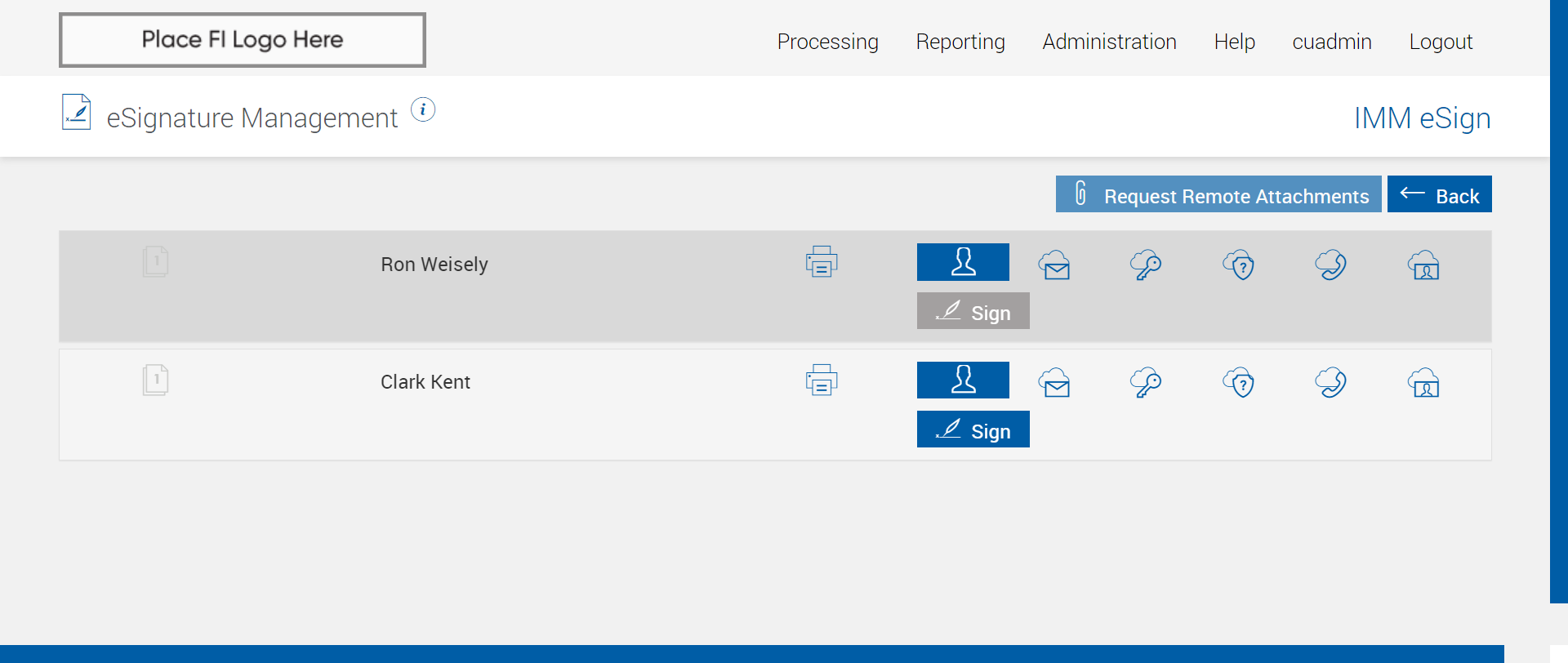Open the Reporting menu
The height and width of the screenshot is (663, 1568).
(x=960, y=42)
